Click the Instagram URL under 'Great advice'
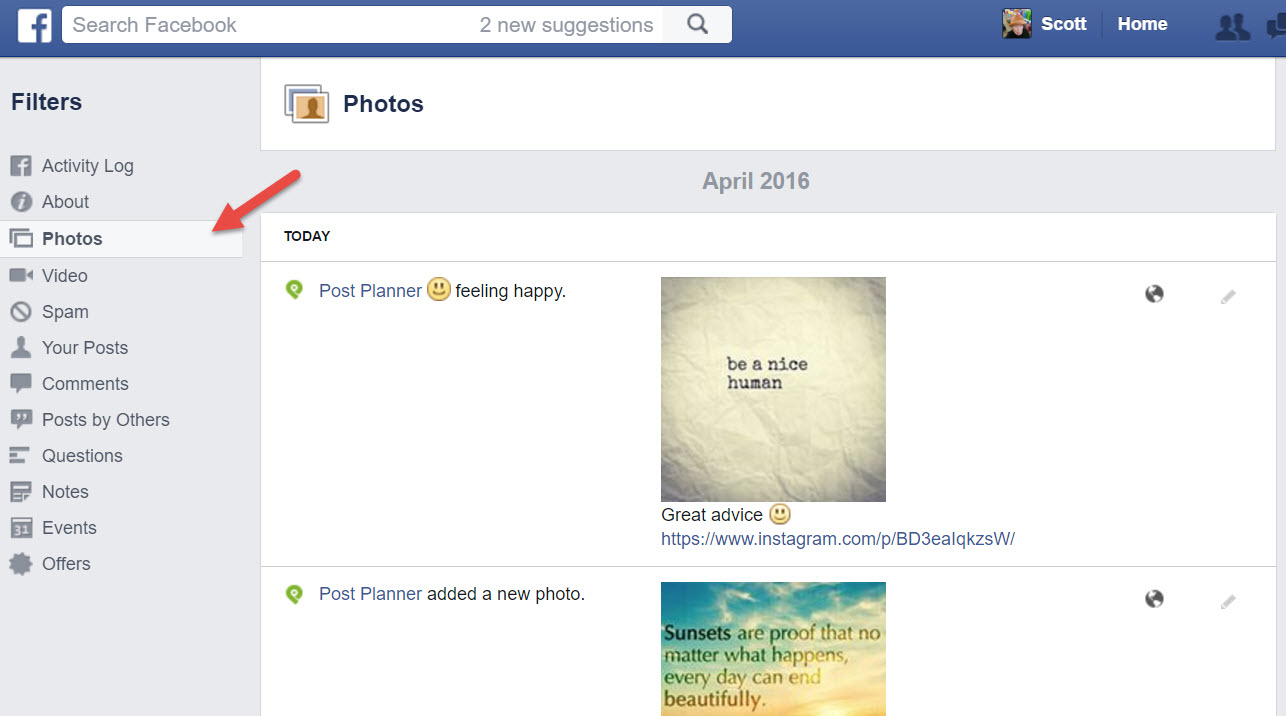Viewport: 1286px width, 716px height. click(x=837, y=538)
